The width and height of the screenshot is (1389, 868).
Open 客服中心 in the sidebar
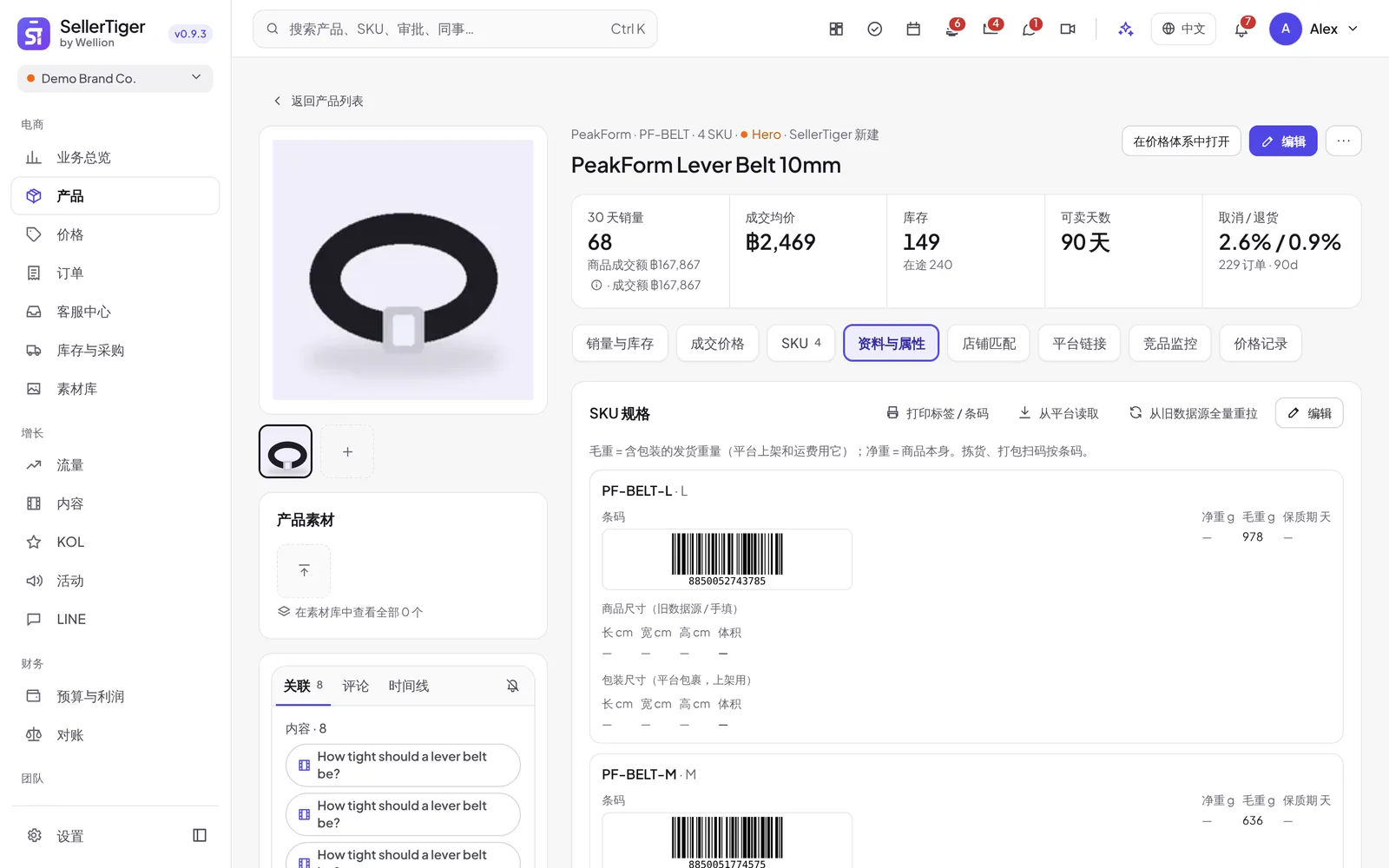click(x=115, y=312)
